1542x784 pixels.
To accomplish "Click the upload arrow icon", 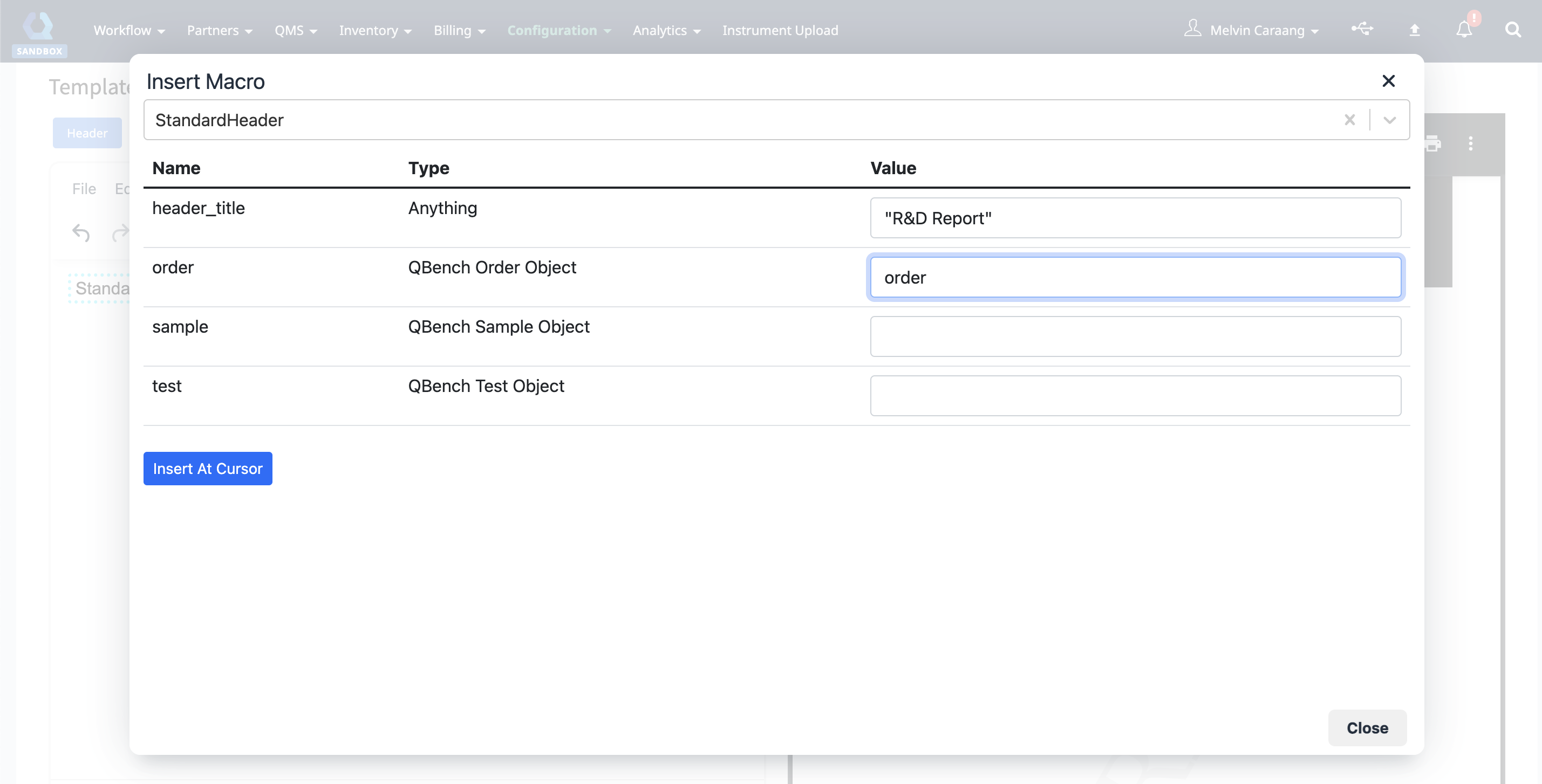I will 1414,30.
